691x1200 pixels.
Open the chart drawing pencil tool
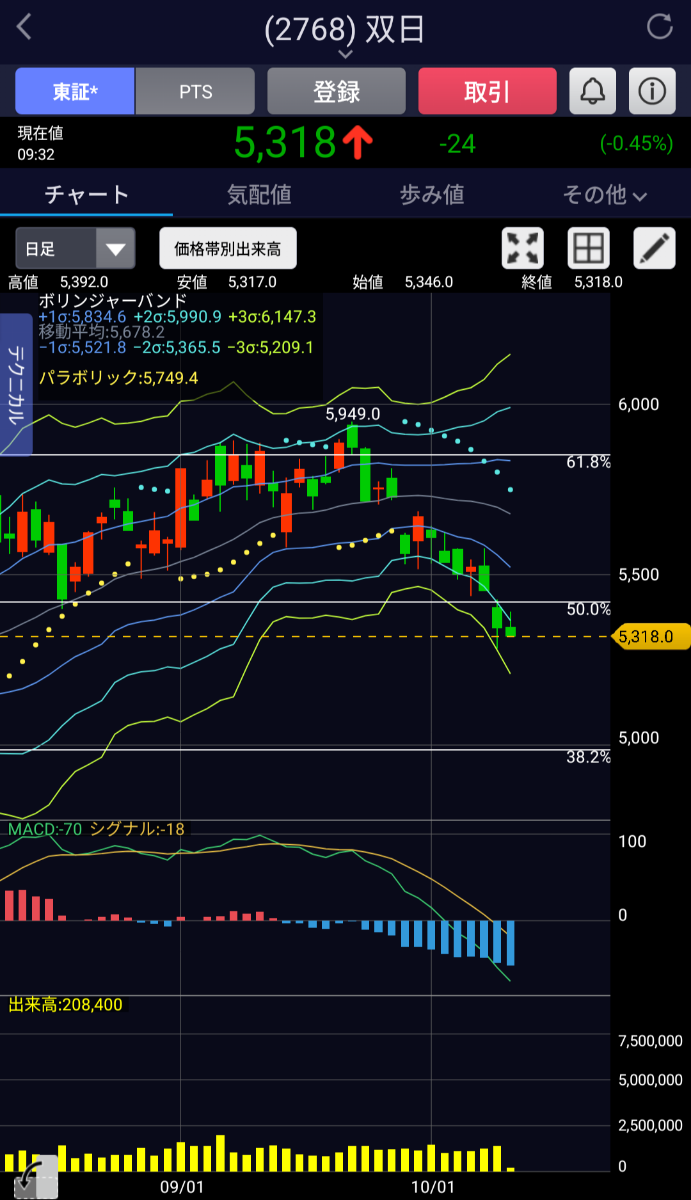click(654, 248)
